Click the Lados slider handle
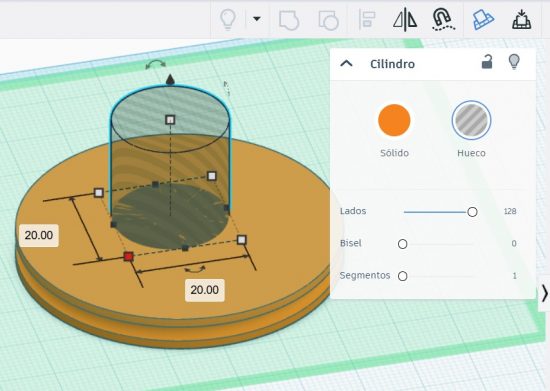 point(472,212)
